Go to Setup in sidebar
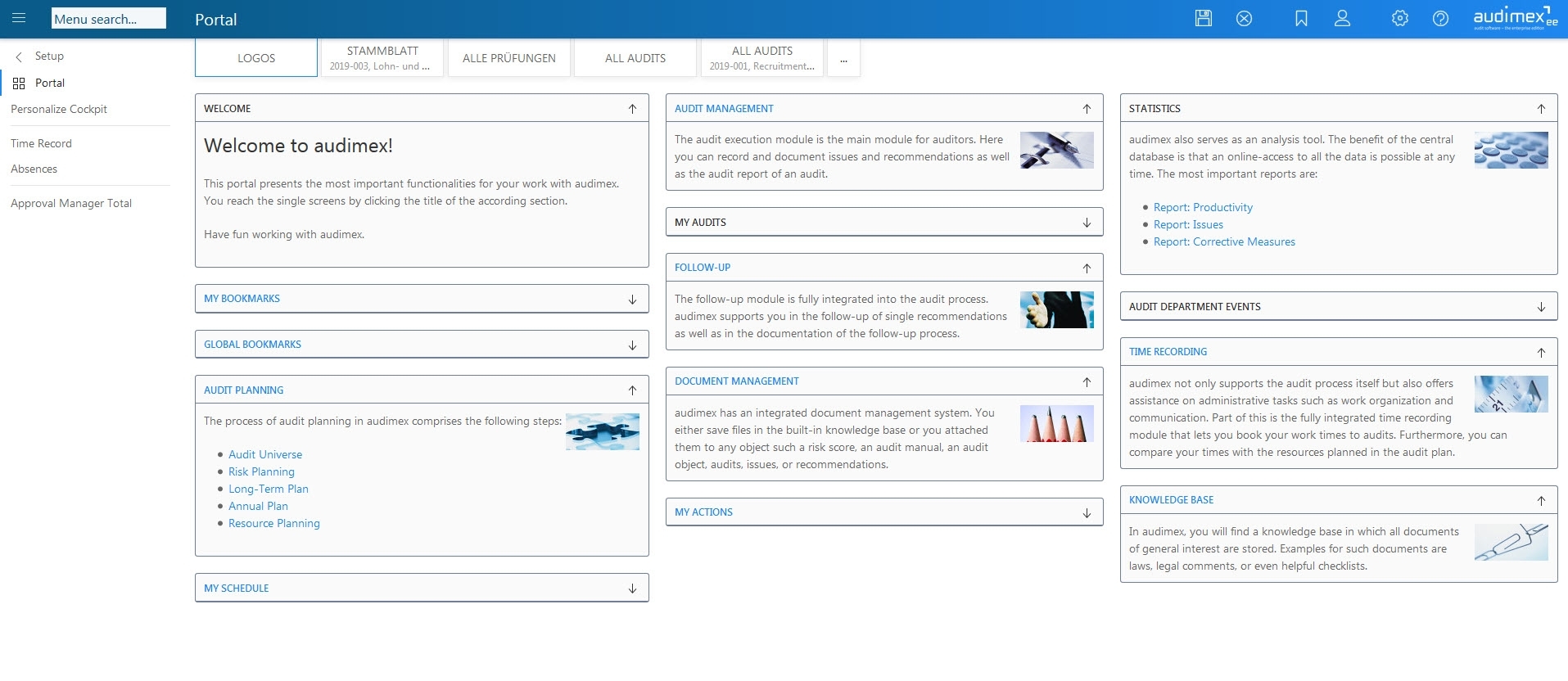This screenshot has width=1568, height=681. click(49, 56)
